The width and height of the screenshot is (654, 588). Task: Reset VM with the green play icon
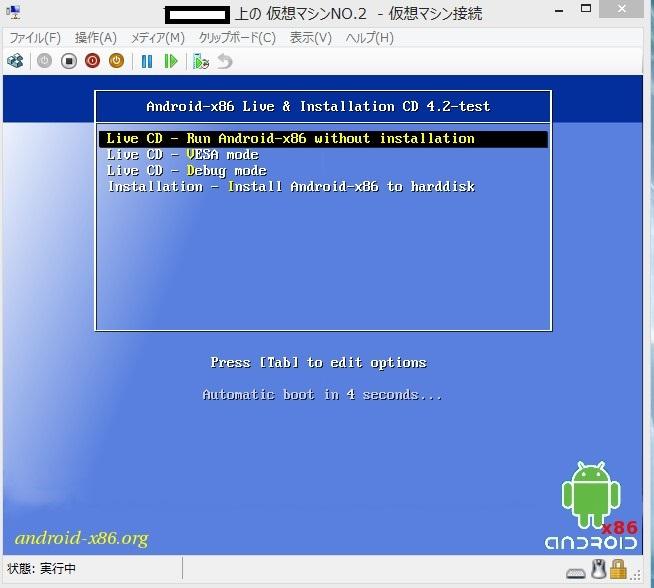[171, 61]
